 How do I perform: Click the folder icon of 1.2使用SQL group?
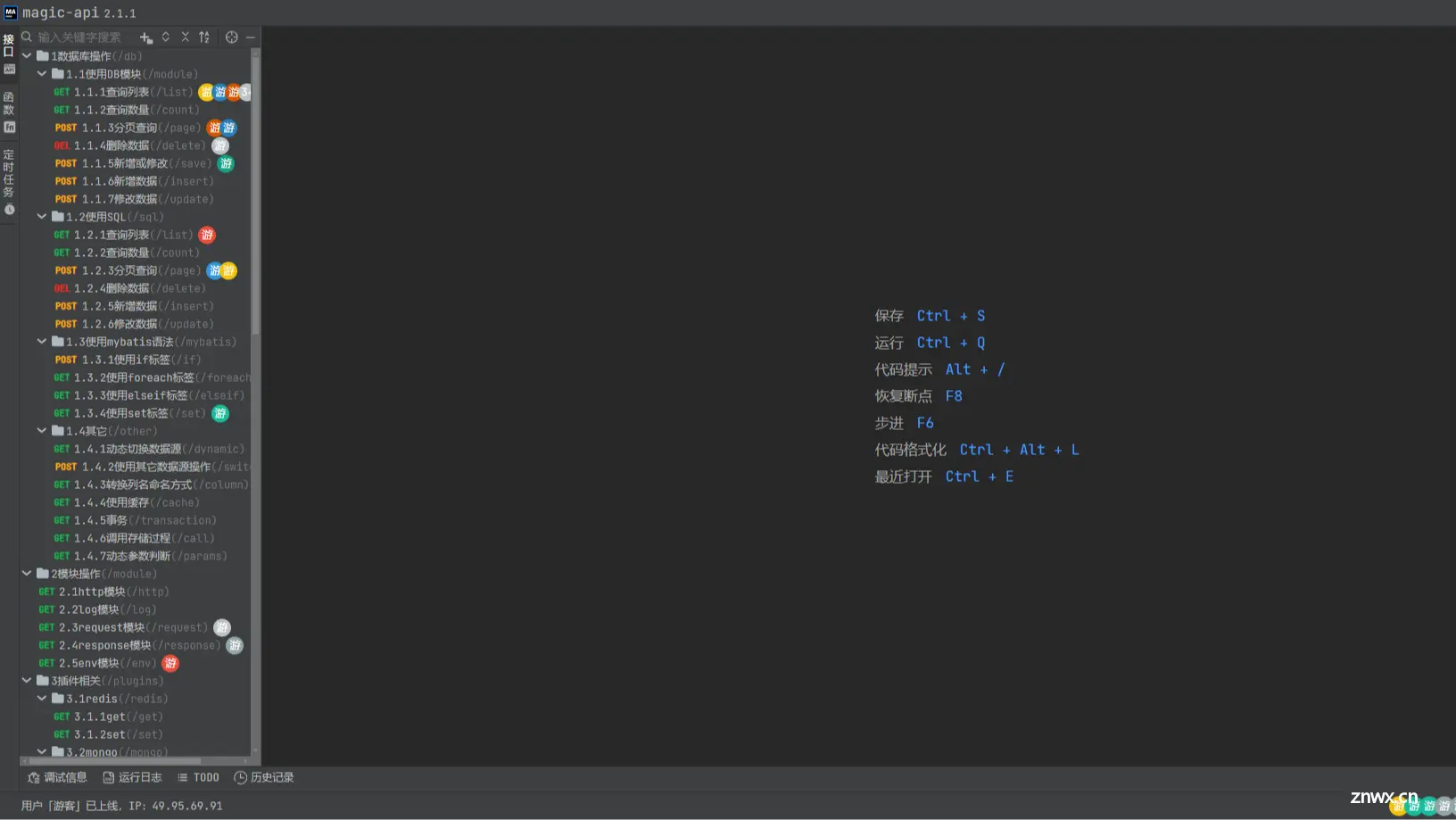(x=57, y=217)
